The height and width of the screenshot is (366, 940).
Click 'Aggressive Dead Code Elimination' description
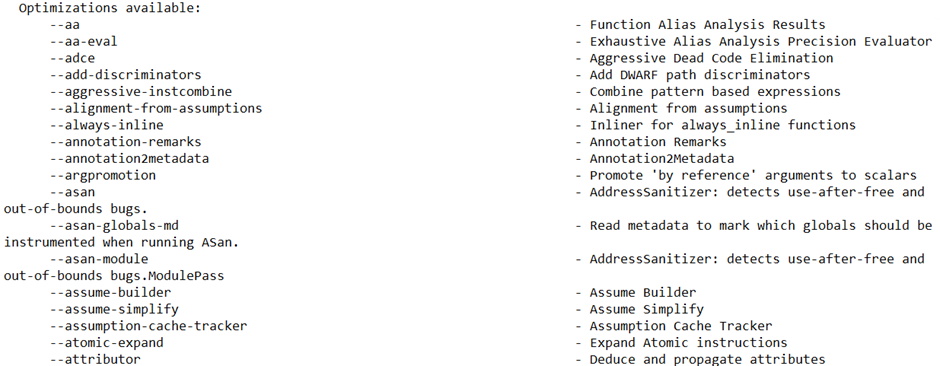point(712,59)
